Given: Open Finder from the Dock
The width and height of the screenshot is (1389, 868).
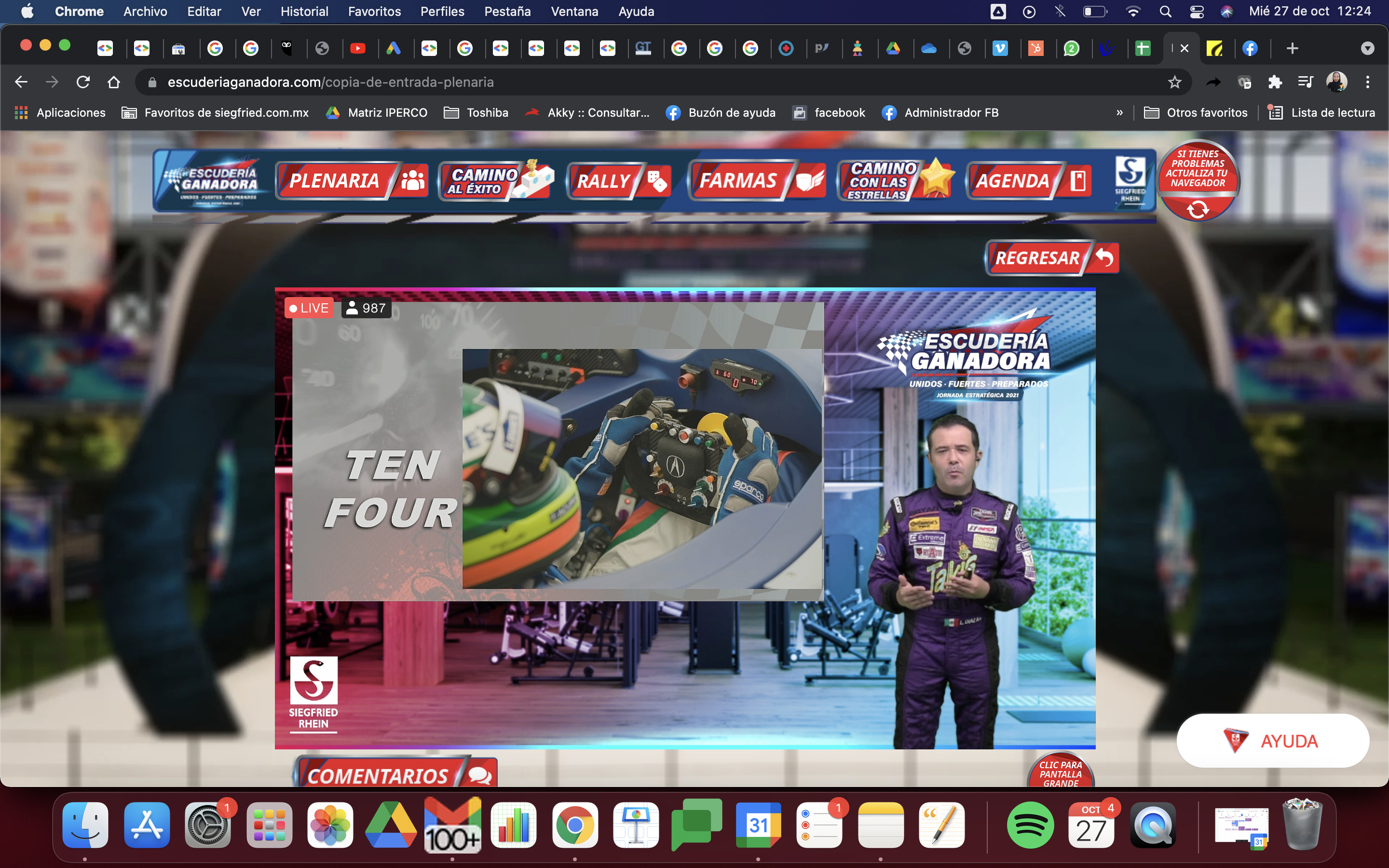Looking at the screenshot, I should 85,825.
